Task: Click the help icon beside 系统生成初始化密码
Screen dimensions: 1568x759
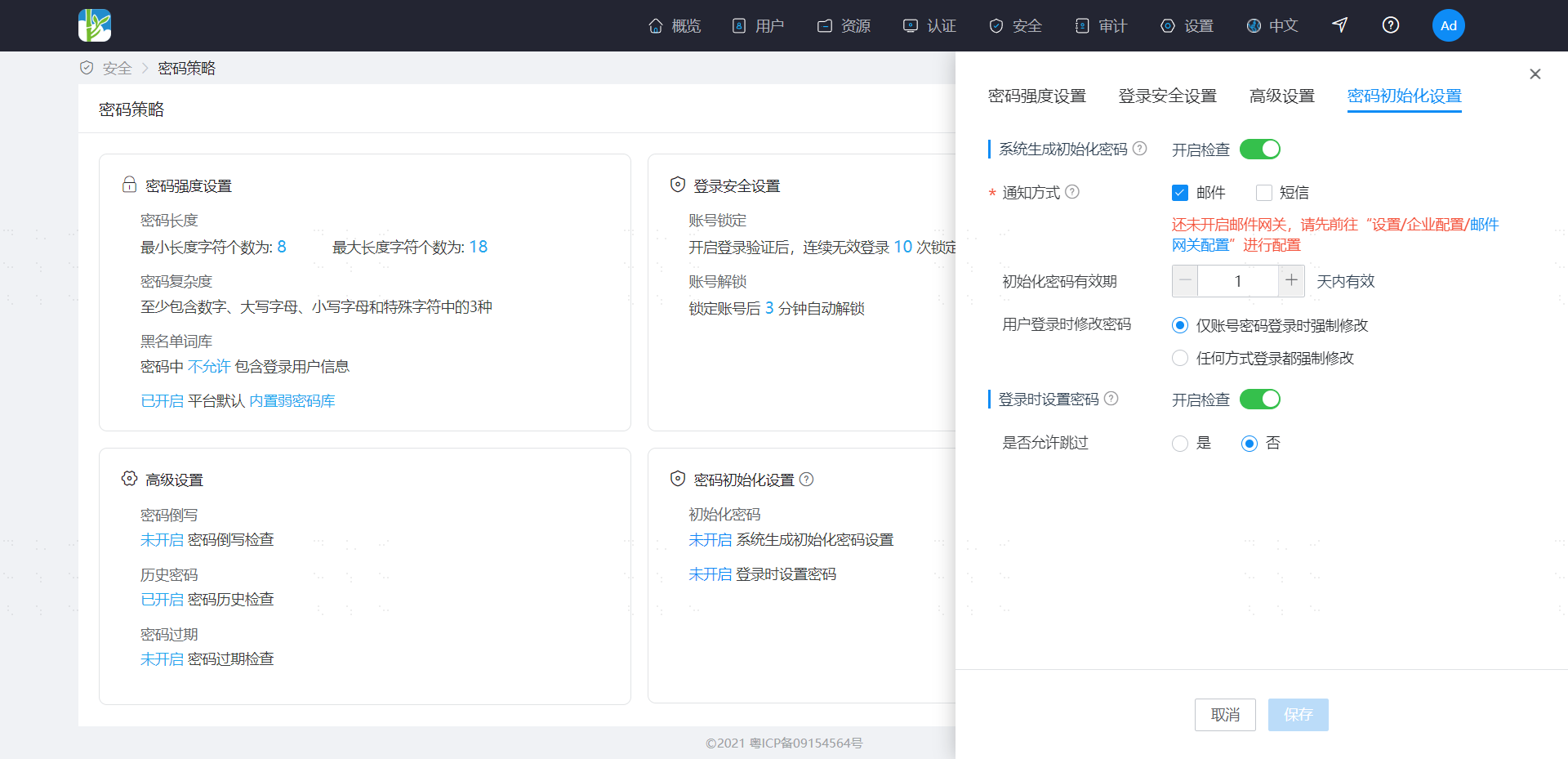Action: pyautogui.click(x=1140, y=149)
